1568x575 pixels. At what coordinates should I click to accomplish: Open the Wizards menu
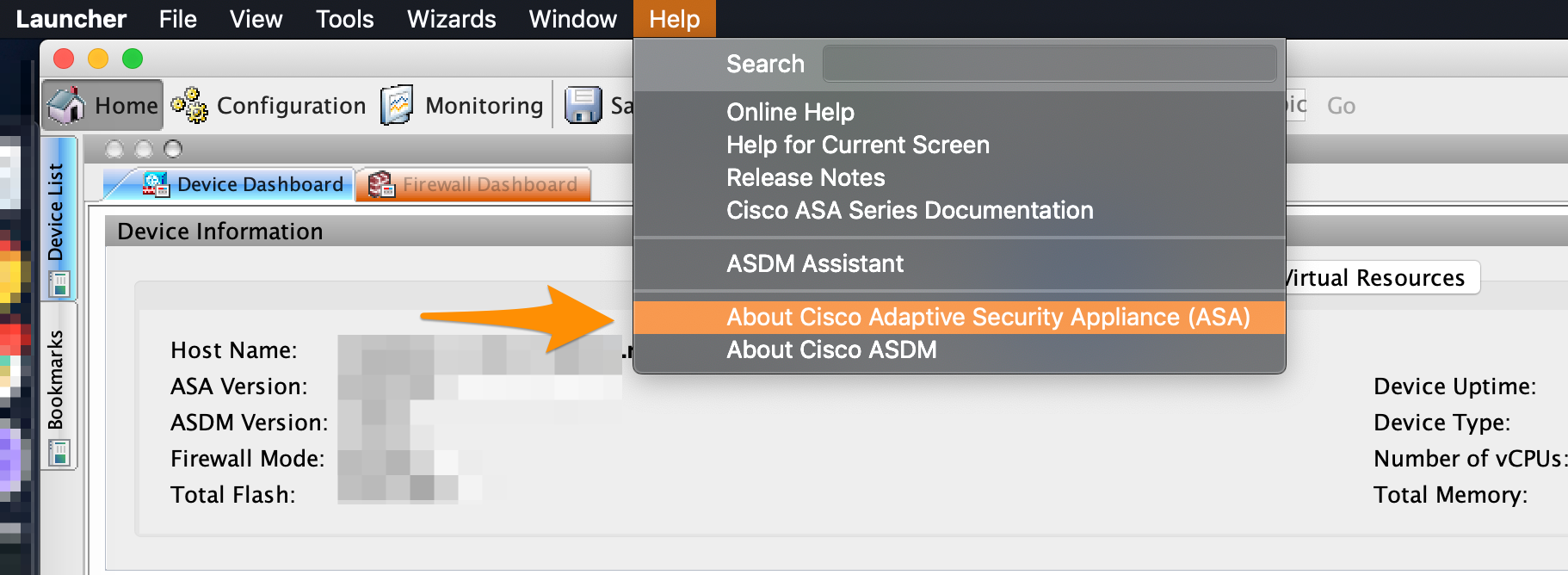tap(451, 19)
